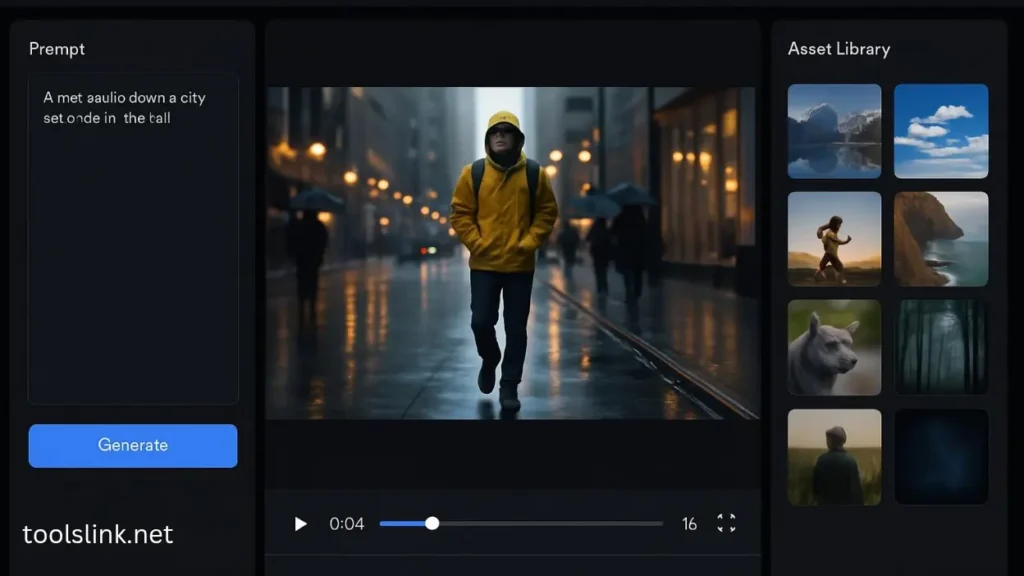
Task: Click the prompt text 'A met aaulio down a city'
Action: pos(124,98)
